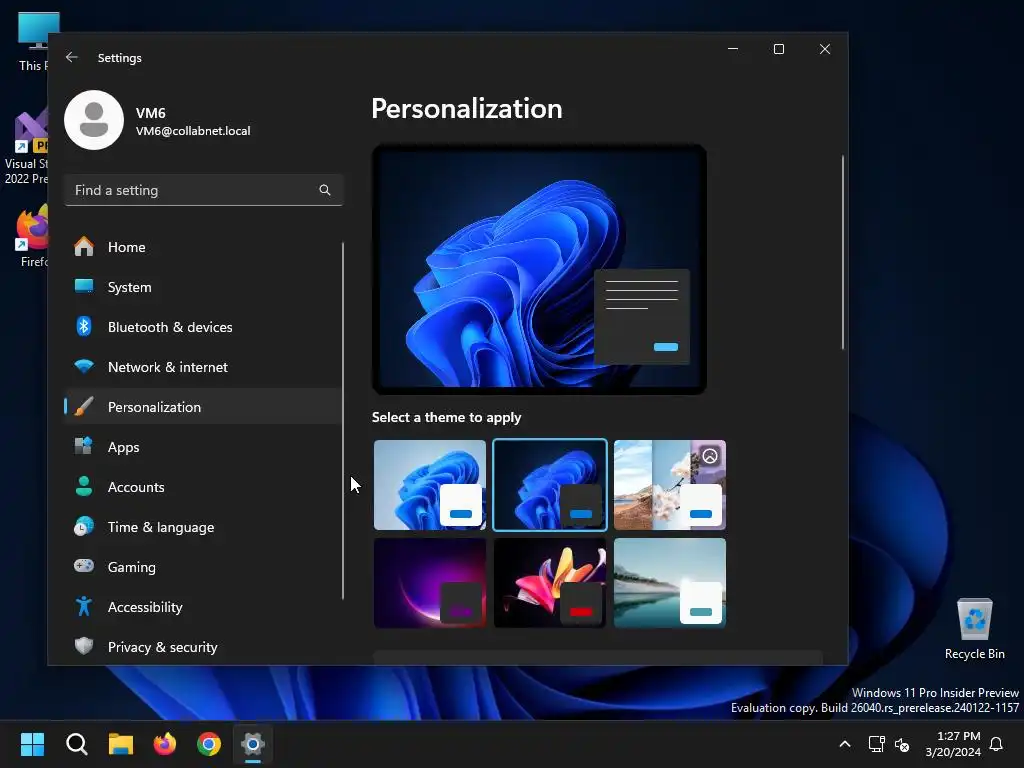Click the network status tray icon
Viewport: 1024px width, 768px height.
tap(876, 744)
